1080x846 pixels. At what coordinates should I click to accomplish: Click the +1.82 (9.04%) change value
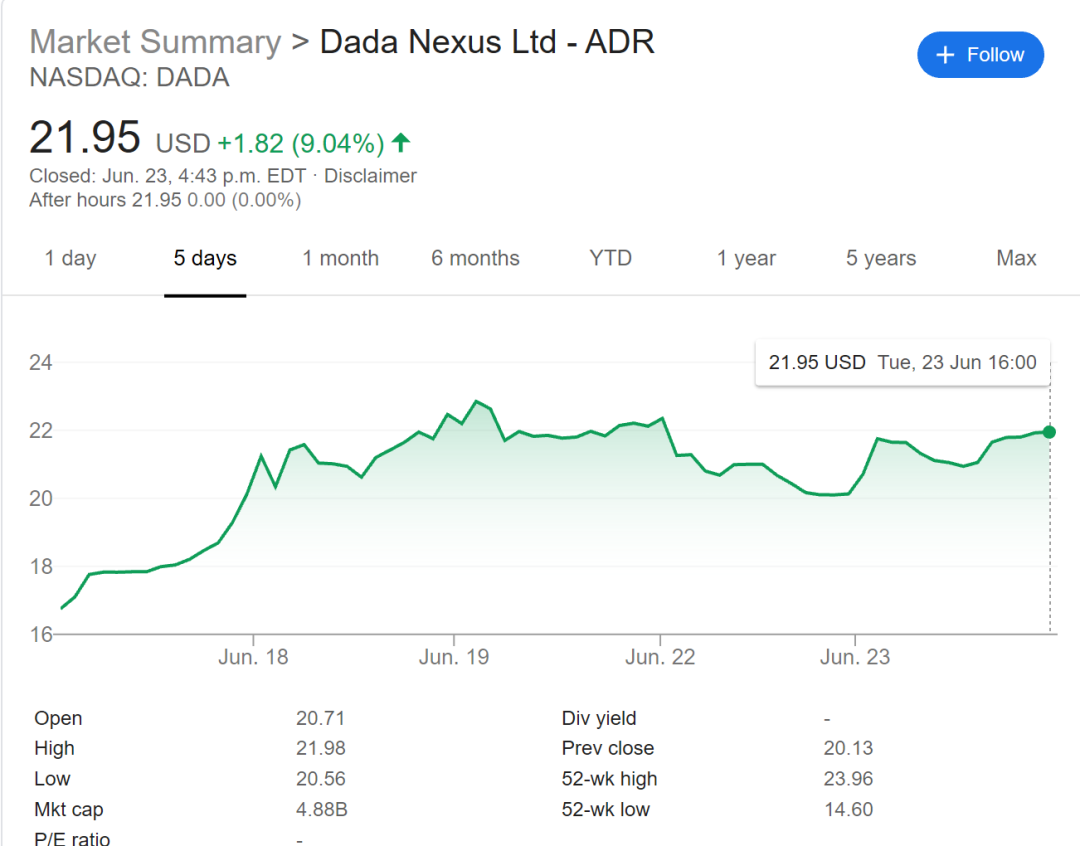pos(301,143)
